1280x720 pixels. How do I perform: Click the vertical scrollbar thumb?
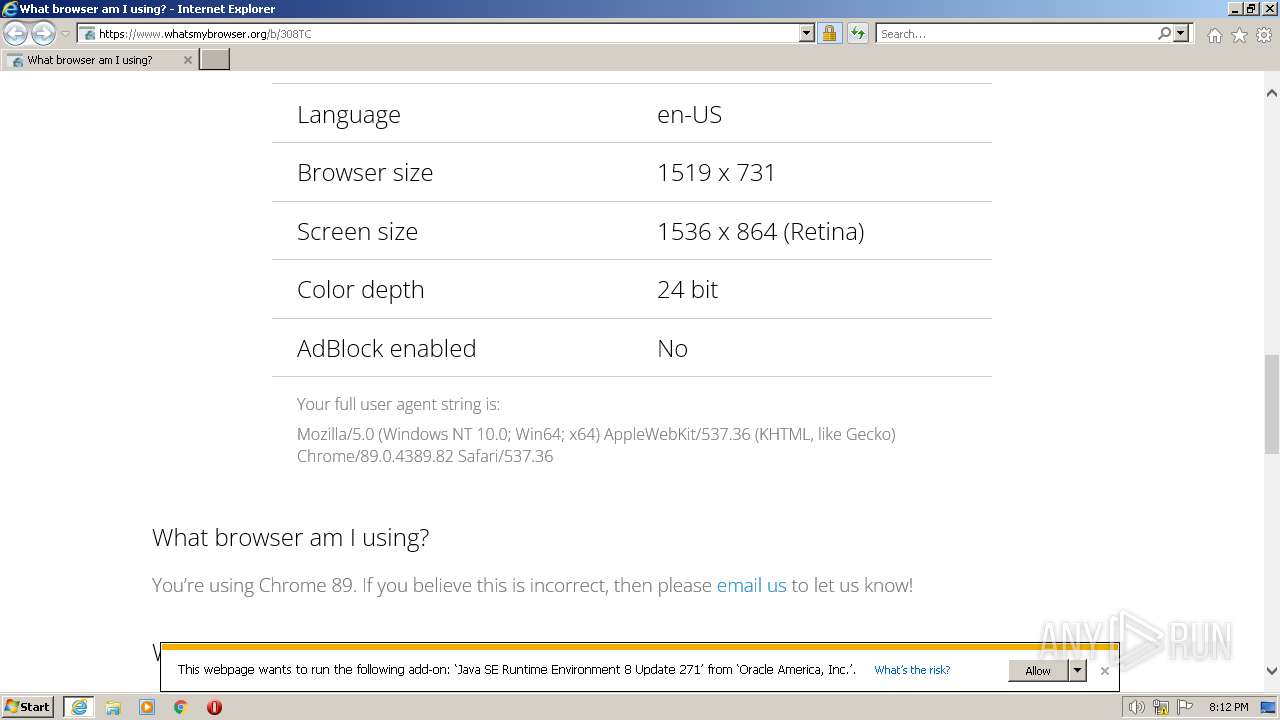point(1272,404)
